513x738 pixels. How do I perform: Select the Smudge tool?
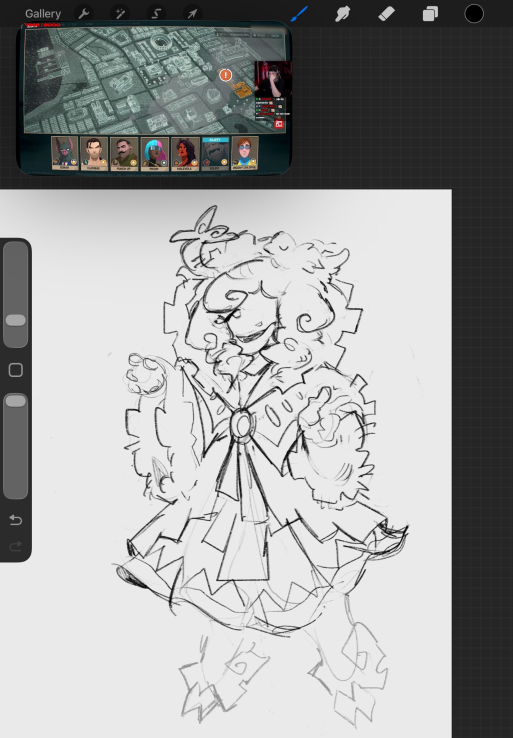(x=343, y=14)
